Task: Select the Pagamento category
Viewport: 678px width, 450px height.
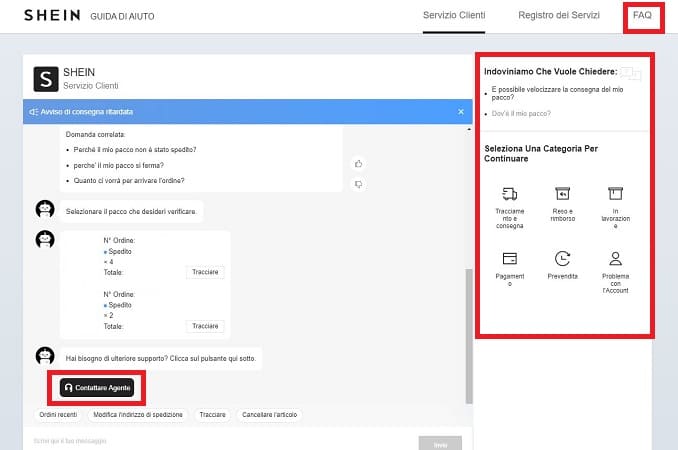Action: [x=510, y=269]
